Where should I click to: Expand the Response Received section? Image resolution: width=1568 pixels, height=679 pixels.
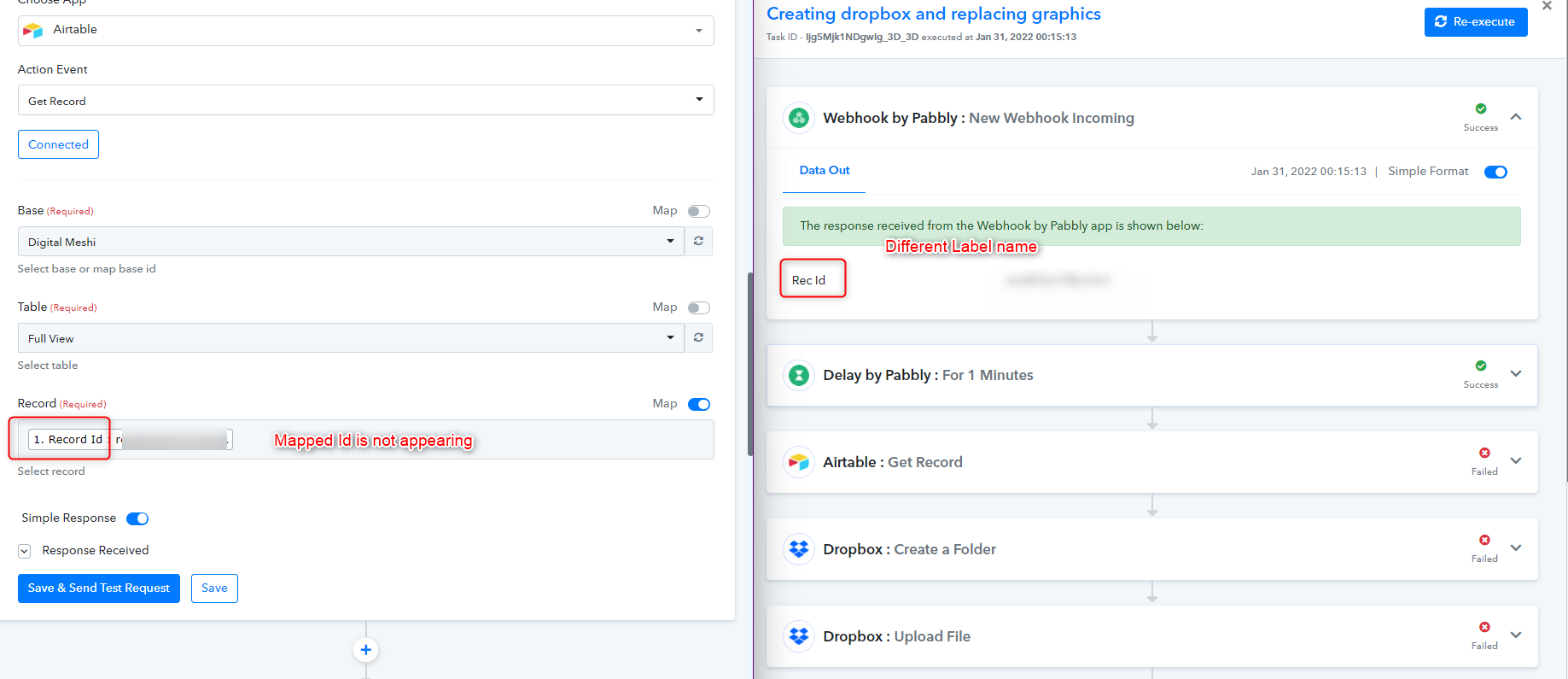point(25,551)
